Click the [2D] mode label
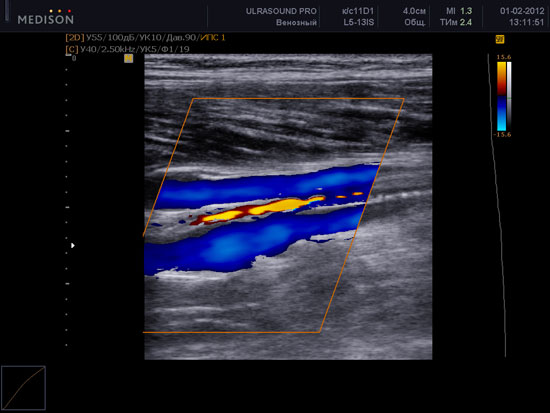This screenshot has width=550, height=413. (74, 38)
